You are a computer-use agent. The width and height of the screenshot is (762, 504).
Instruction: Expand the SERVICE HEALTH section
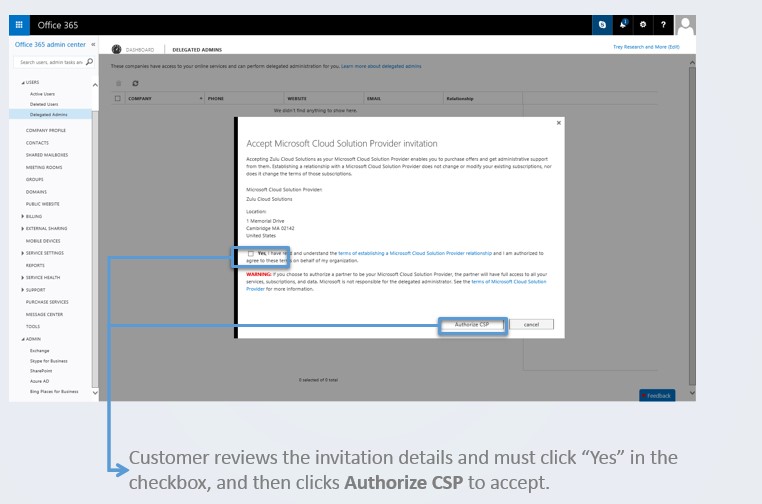23,278
